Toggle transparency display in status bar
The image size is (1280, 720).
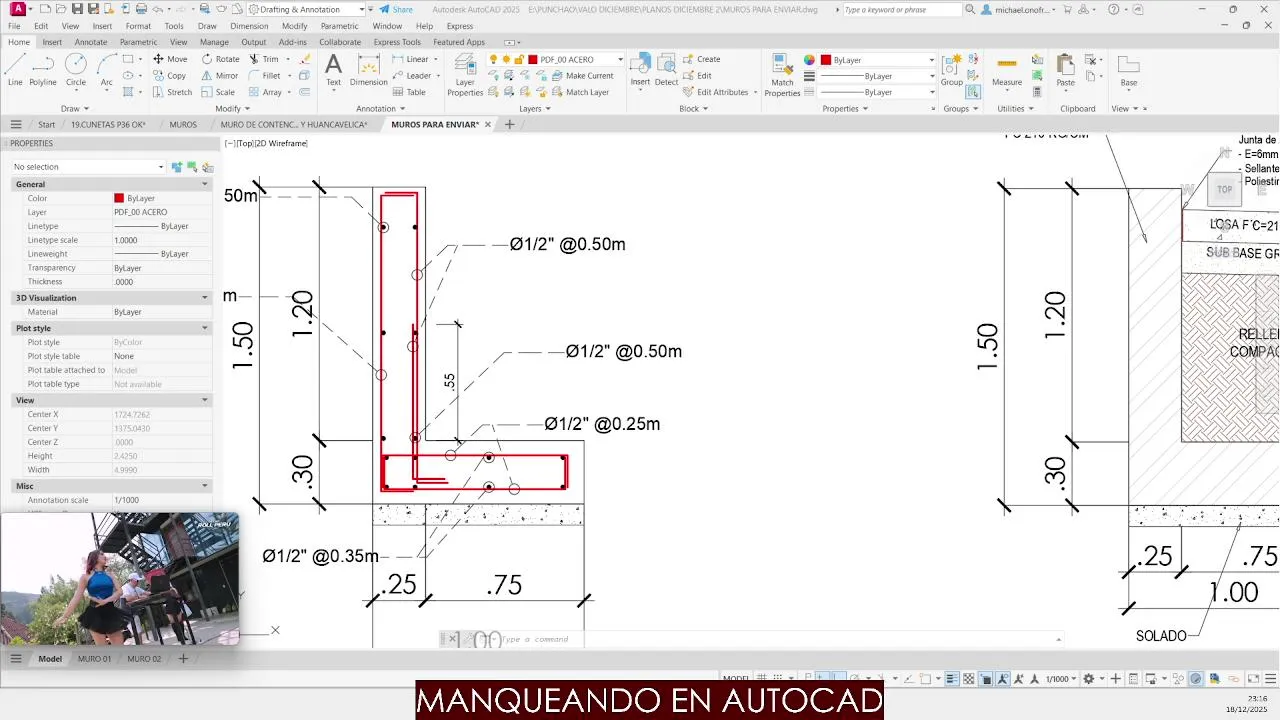click(x=970, y=679)
